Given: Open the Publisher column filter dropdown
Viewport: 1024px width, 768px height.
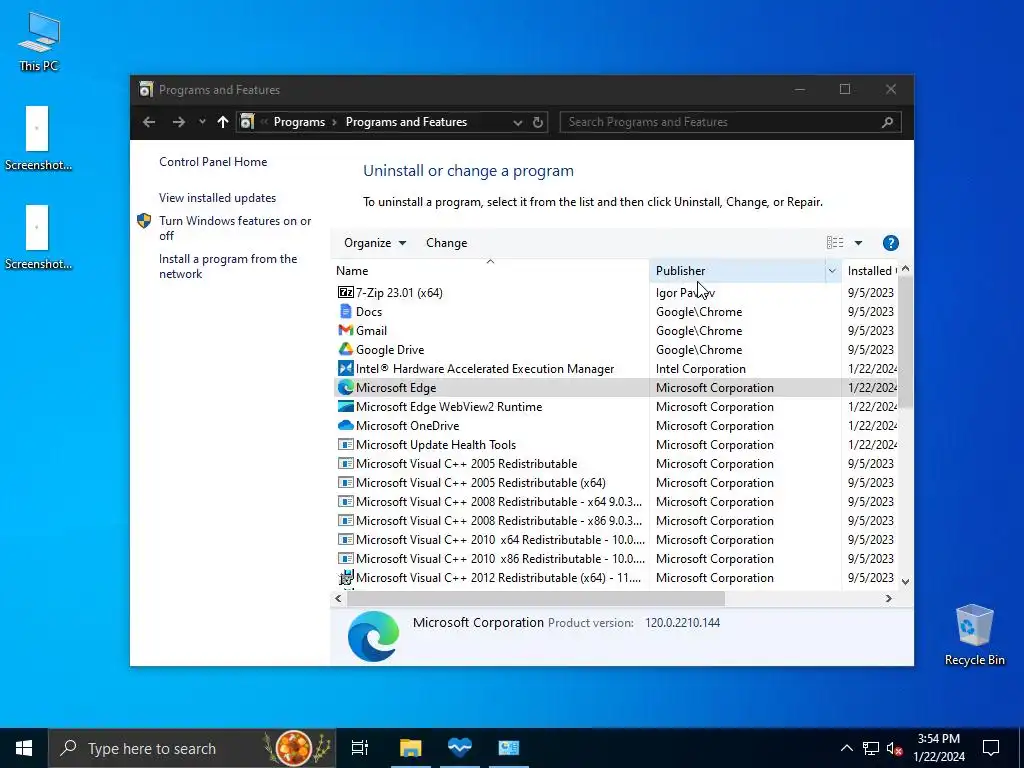Looking at the screenshot, I should coord(832,270).
